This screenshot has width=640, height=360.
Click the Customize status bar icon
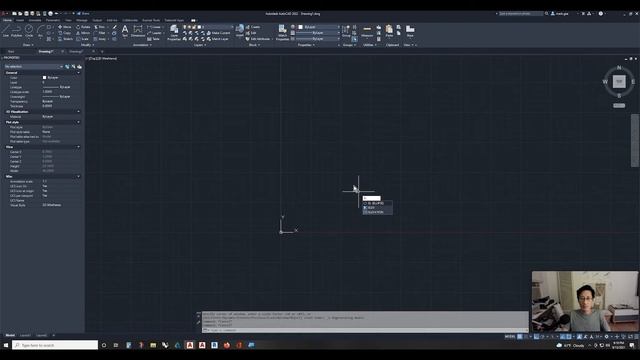pyautogui.click(x=636, y=337)
